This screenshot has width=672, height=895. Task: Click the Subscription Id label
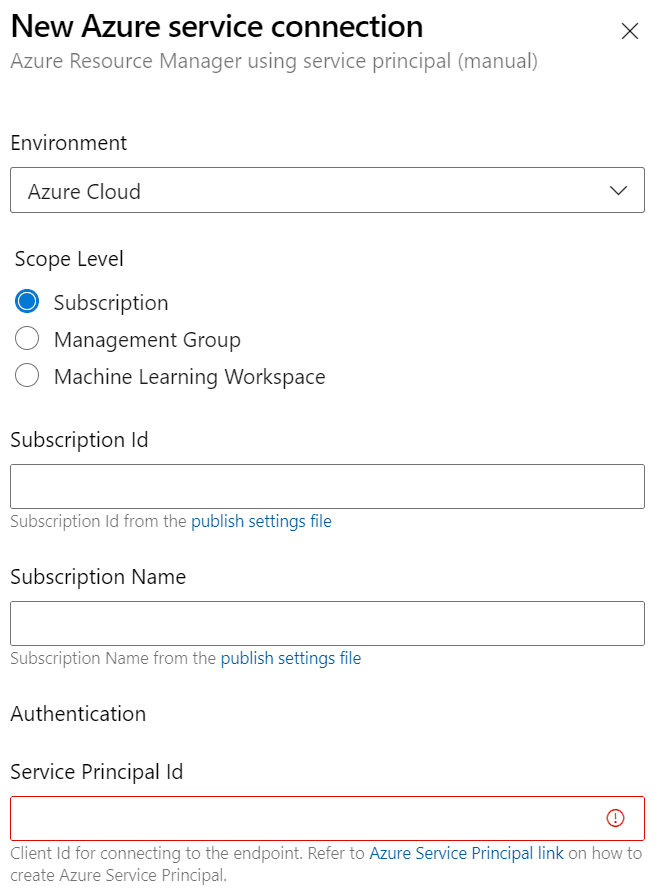point(79,440)
